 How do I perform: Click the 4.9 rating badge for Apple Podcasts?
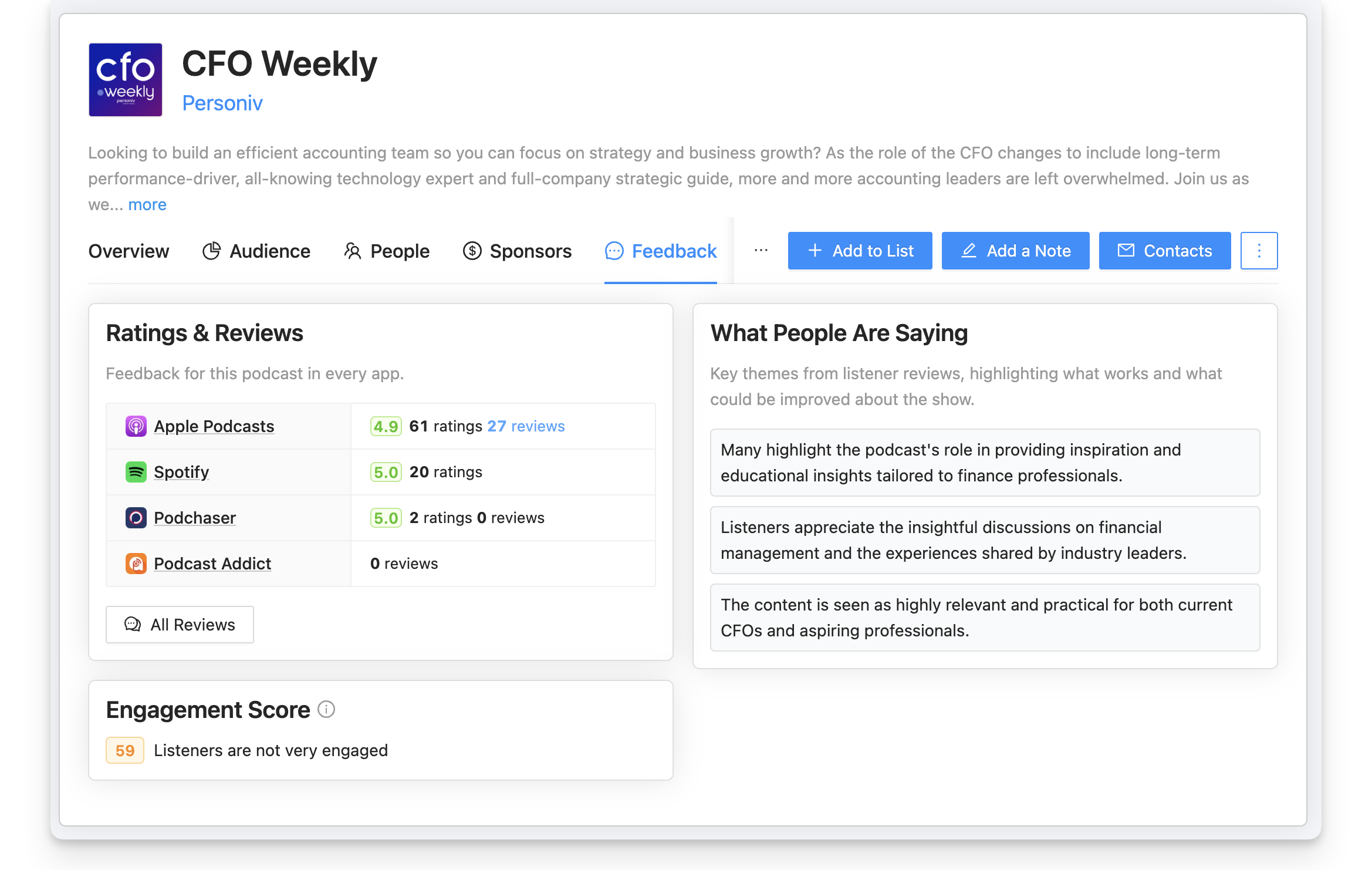(386, 426)
